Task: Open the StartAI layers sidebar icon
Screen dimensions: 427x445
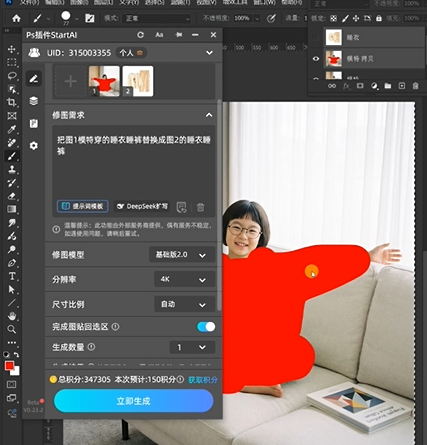Action: [x=34, y=101]
